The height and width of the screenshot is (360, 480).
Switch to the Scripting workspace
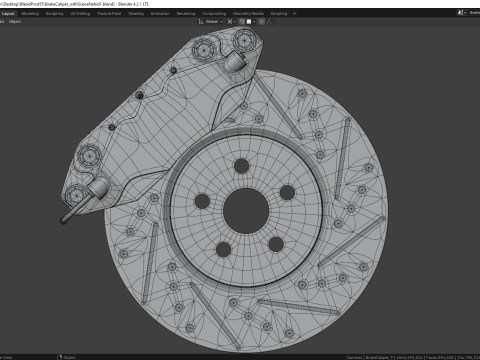click(x=279, y=13)
